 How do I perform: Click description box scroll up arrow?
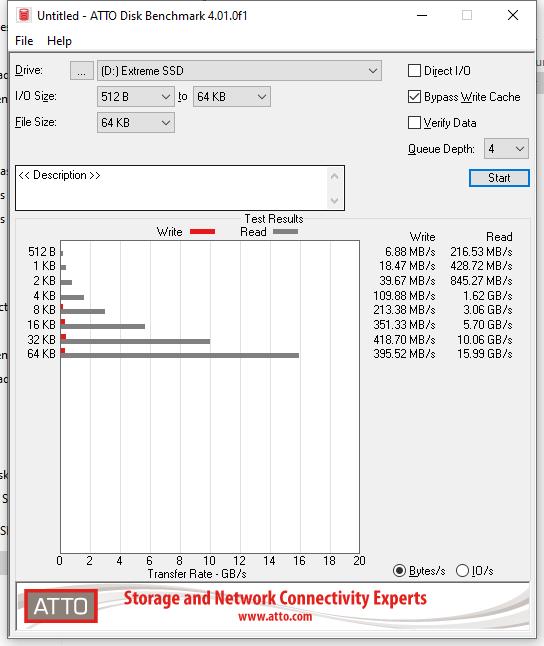tap(334, 177)
